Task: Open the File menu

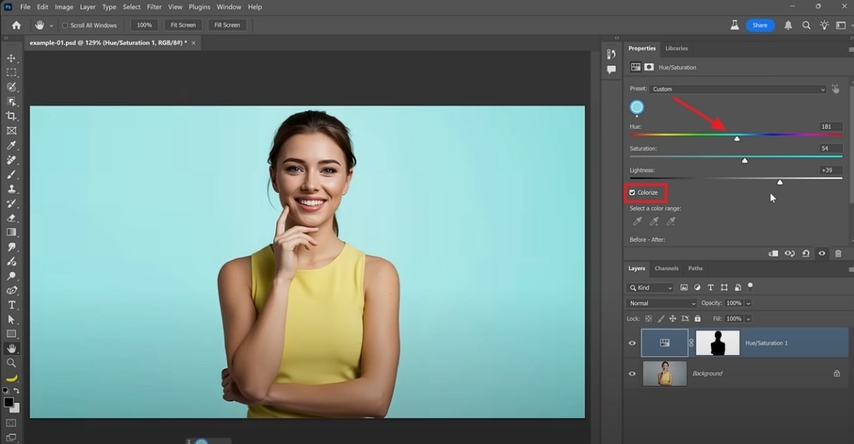Action: (x=25, y=7)
